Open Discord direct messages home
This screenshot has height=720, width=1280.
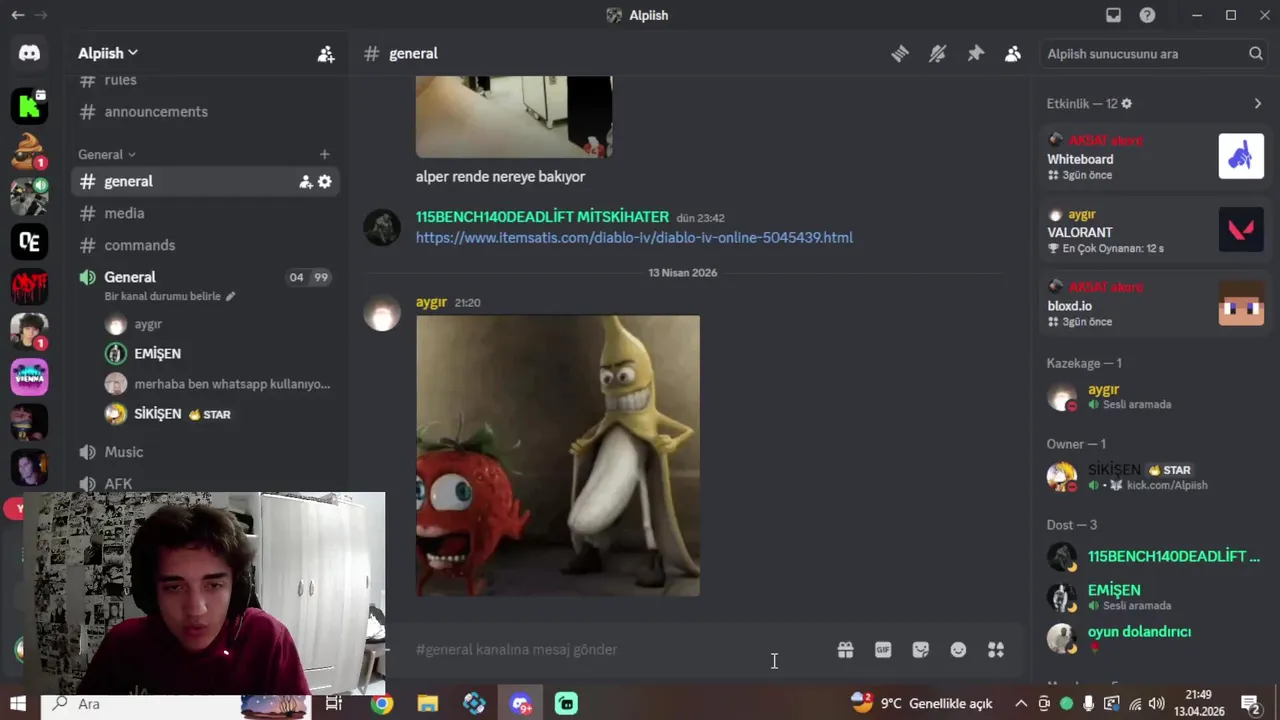(x=29, y=53)
